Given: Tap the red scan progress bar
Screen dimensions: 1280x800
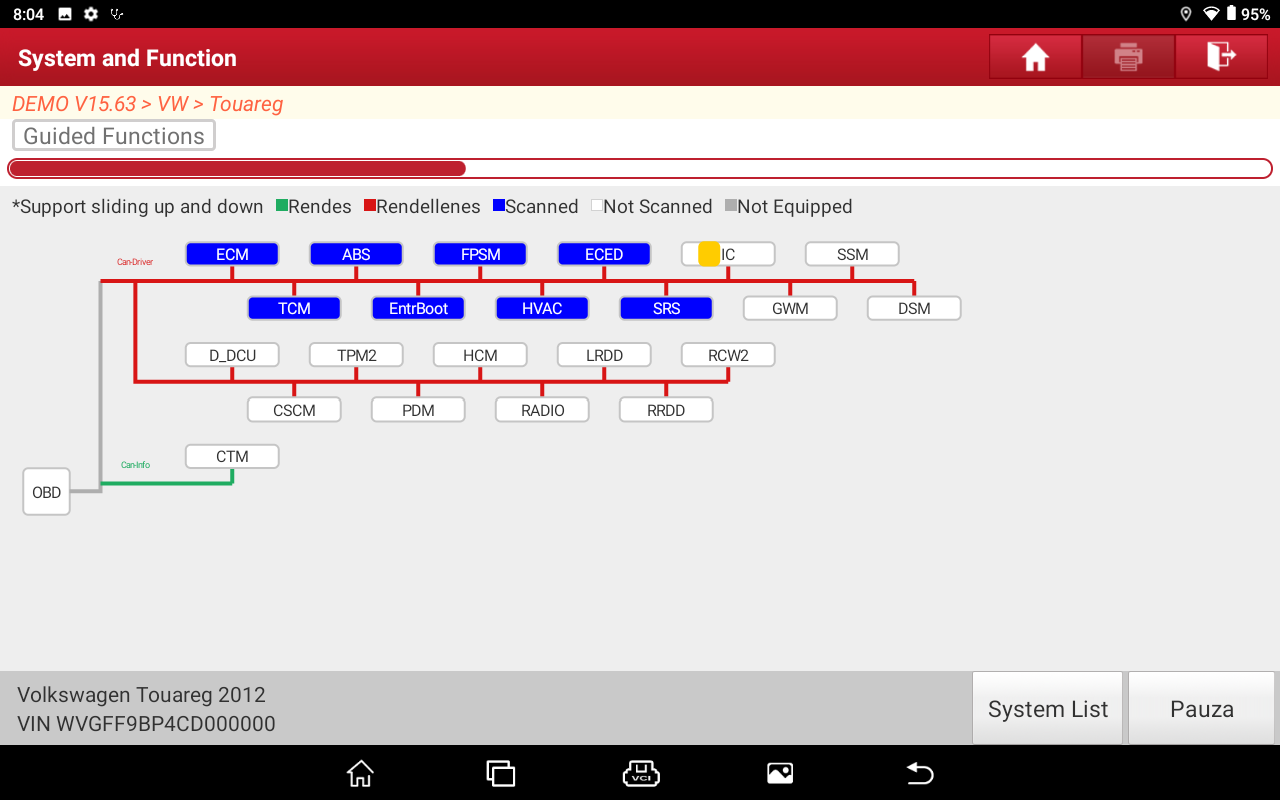Looking at the screenshot, I should 640,168.
